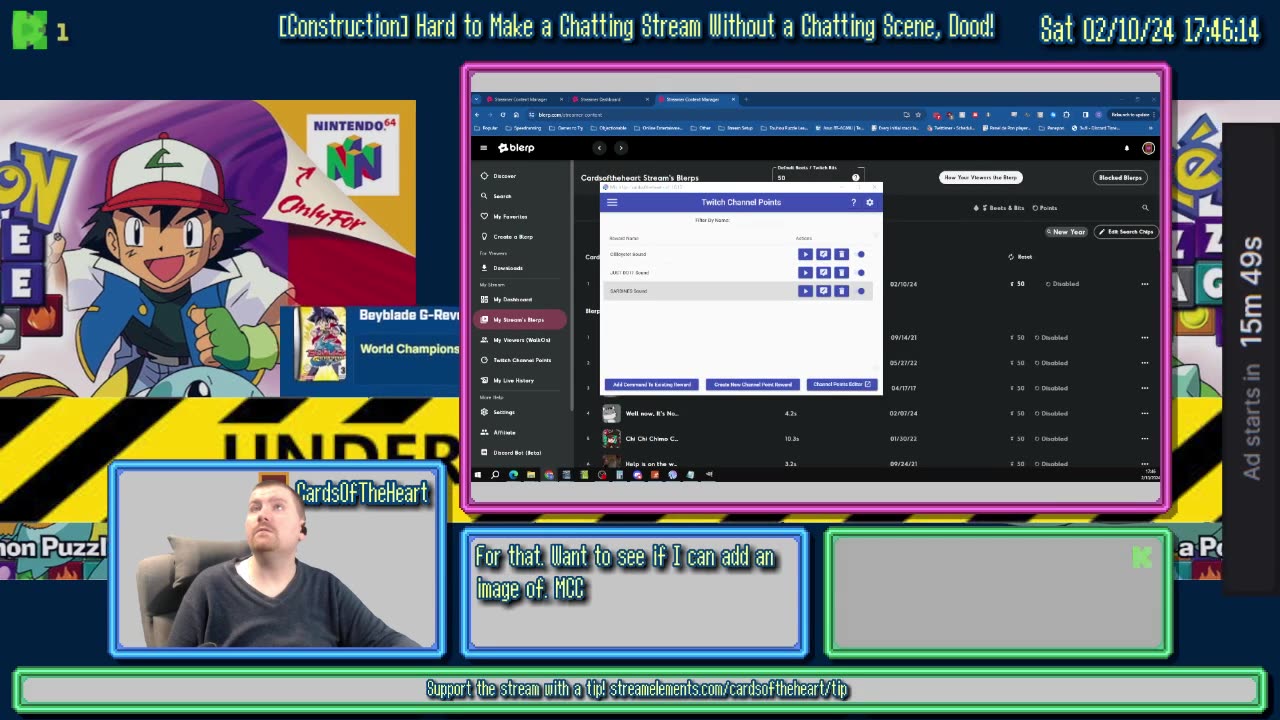Open more options for the 04/17/17 blerp
1280x720 pixels.
(x=1145, y=388)
